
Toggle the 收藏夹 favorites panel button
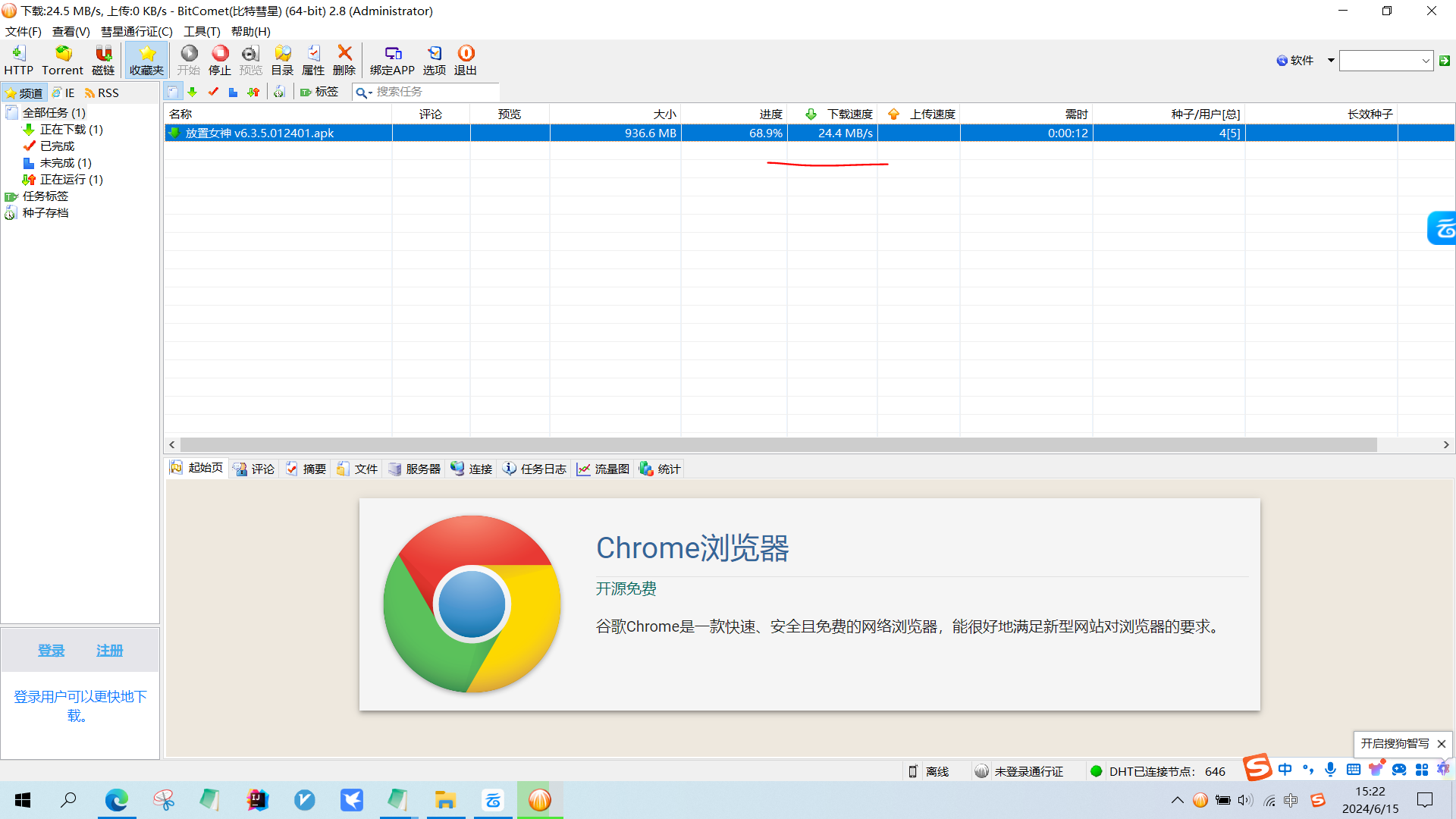tap(146, 59)
